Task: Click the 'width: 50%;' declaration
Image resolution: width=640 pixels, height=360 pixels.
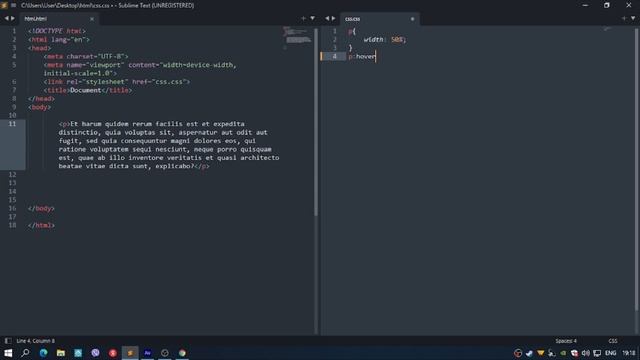Action: pyautogui.click(x=384, y=40)
